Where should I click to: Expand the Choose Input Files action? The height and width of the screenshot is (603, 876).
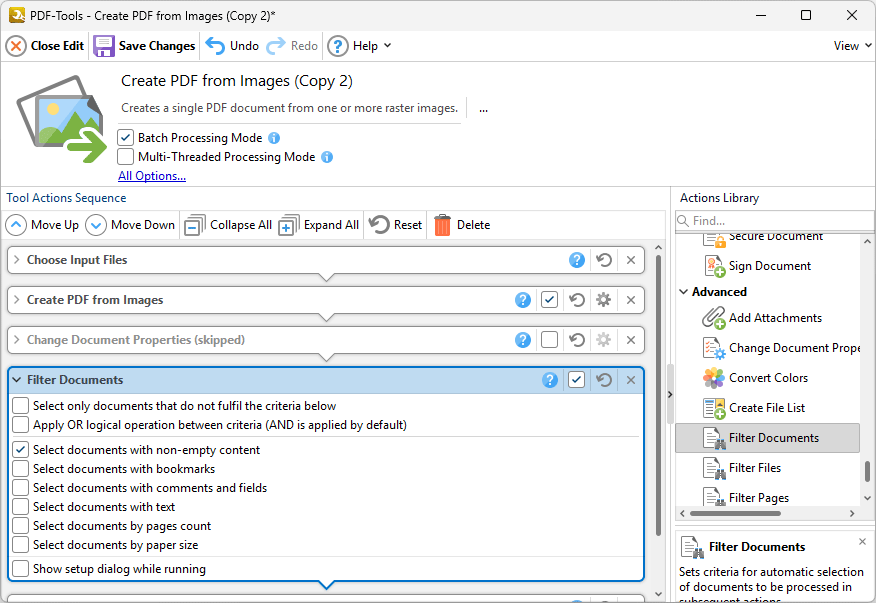pyautogui.click(x=17, y=260)
